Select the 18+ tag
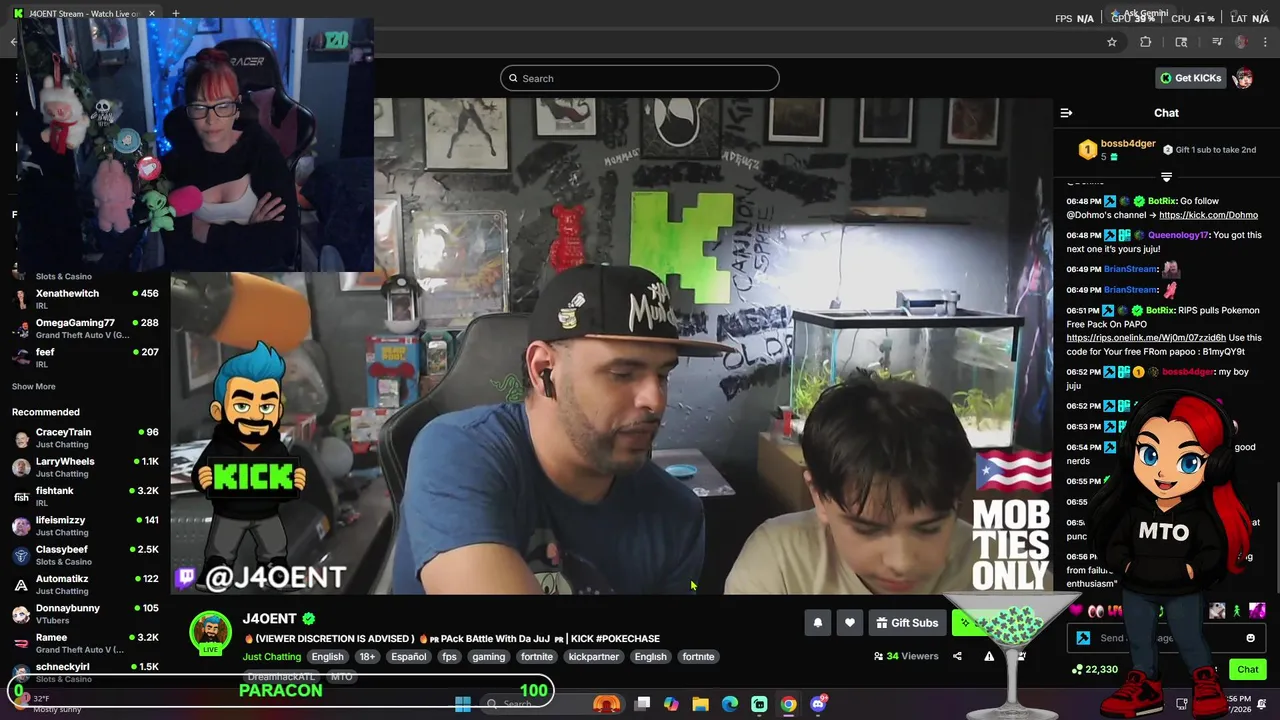The height and width of the screenshot is (720, 1280). click(367, 657)
